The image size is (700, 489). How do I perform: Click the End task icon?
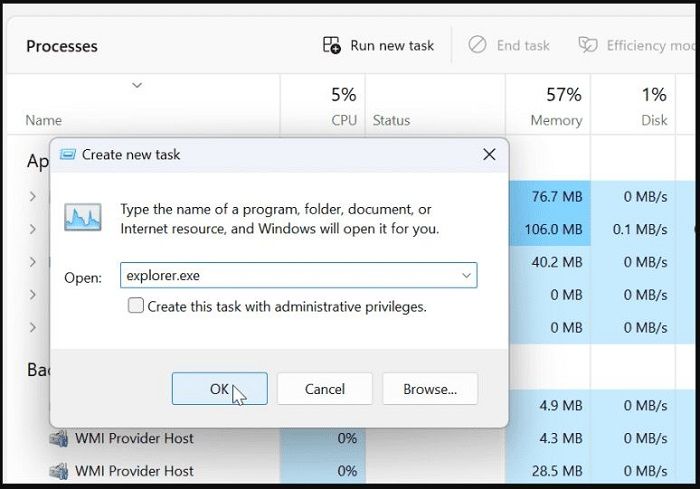(478, 45)
